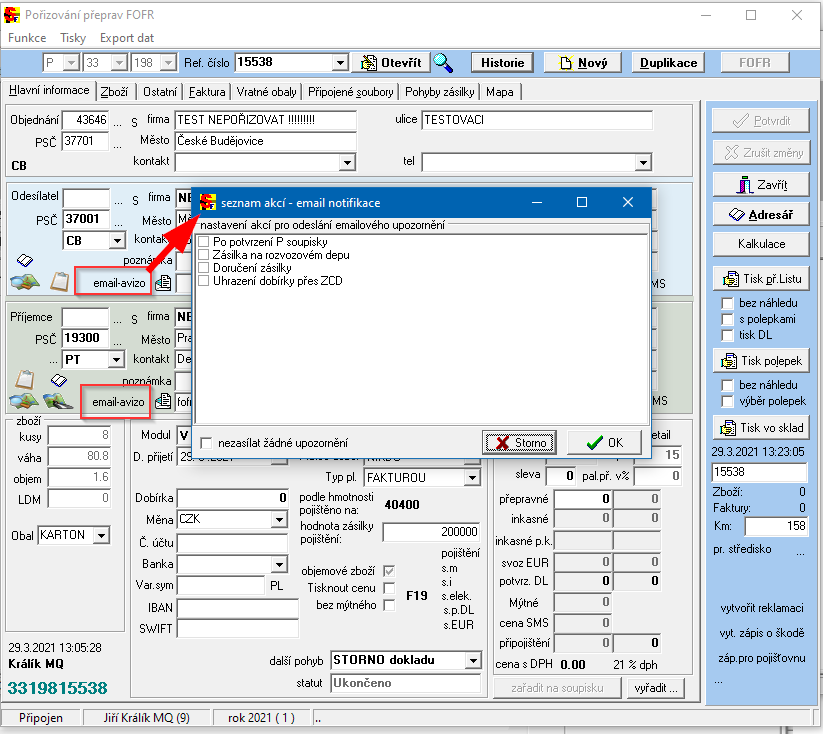The image size is (823, 734).
Task: Expand the Ref. číslo dropdown
Action: tap(342, 63)
